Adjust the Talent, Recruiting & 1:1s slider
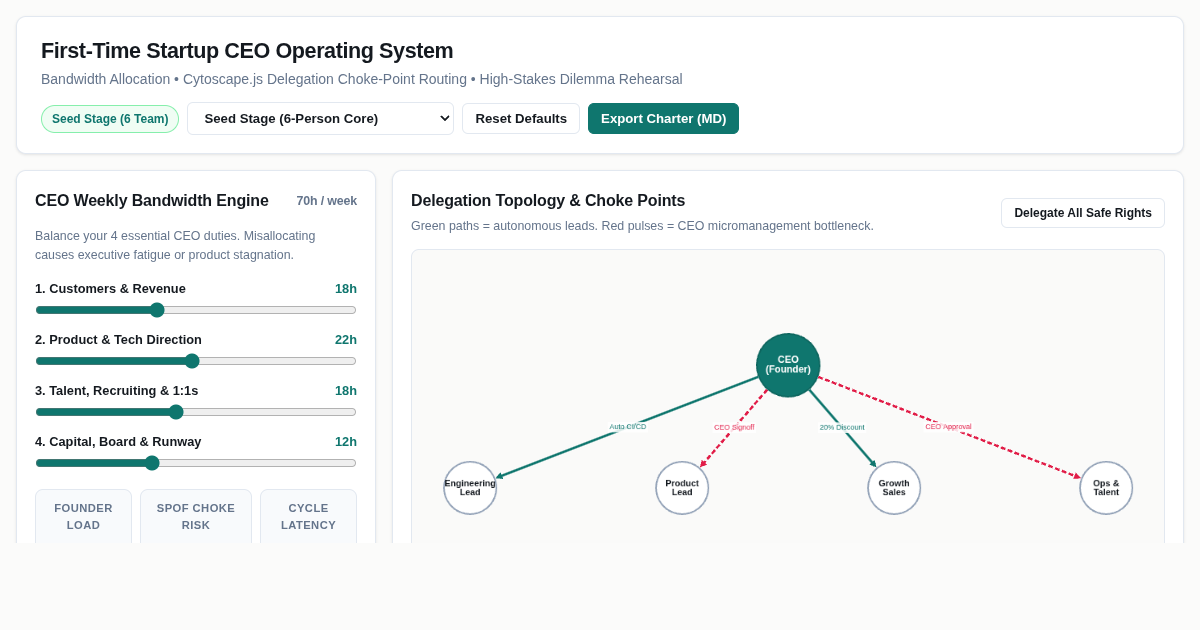 tap(196, 412)
